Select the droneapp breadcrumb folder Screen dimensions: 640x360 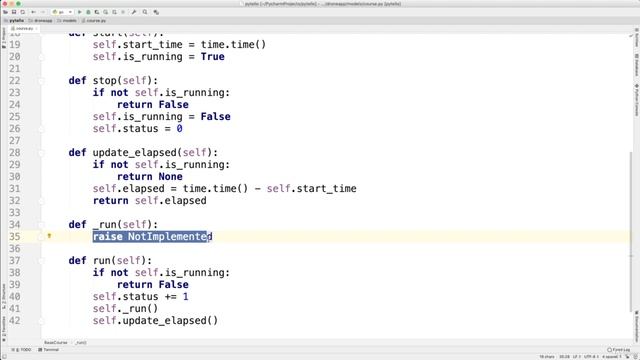click(x=40, y=20)
